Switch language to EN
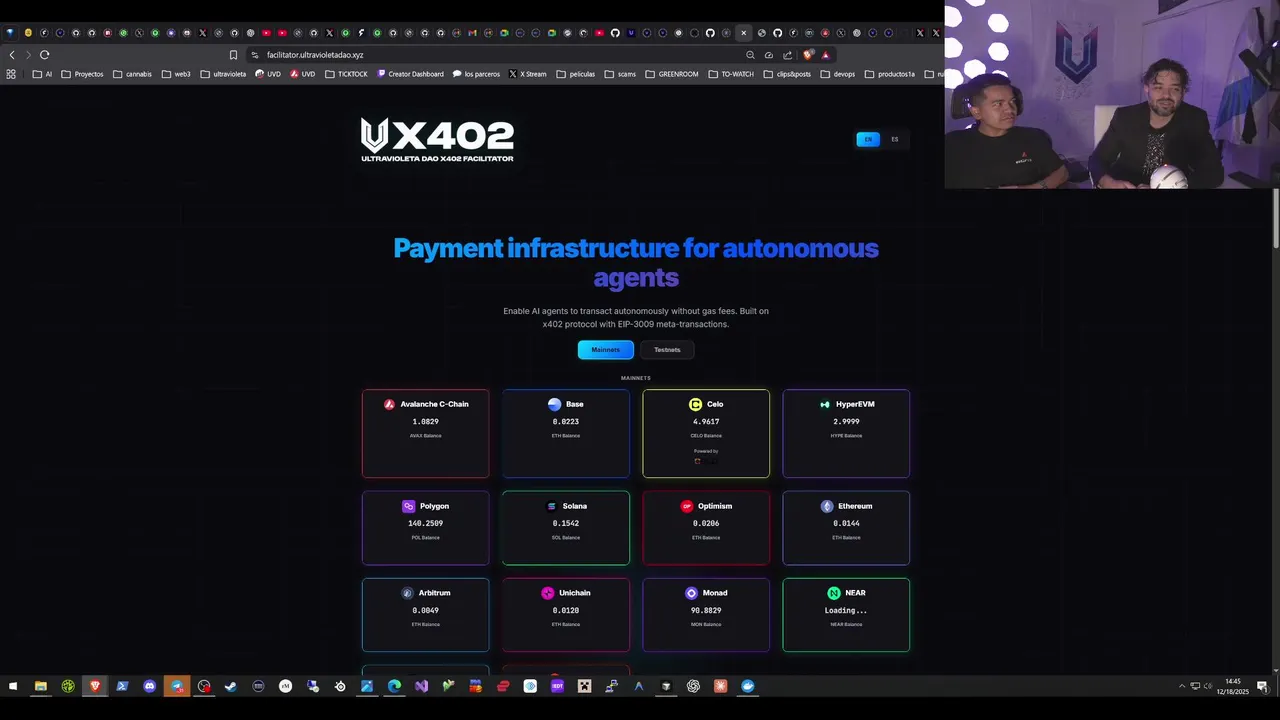Screen dimensions: 1280x720 point(868,139)
